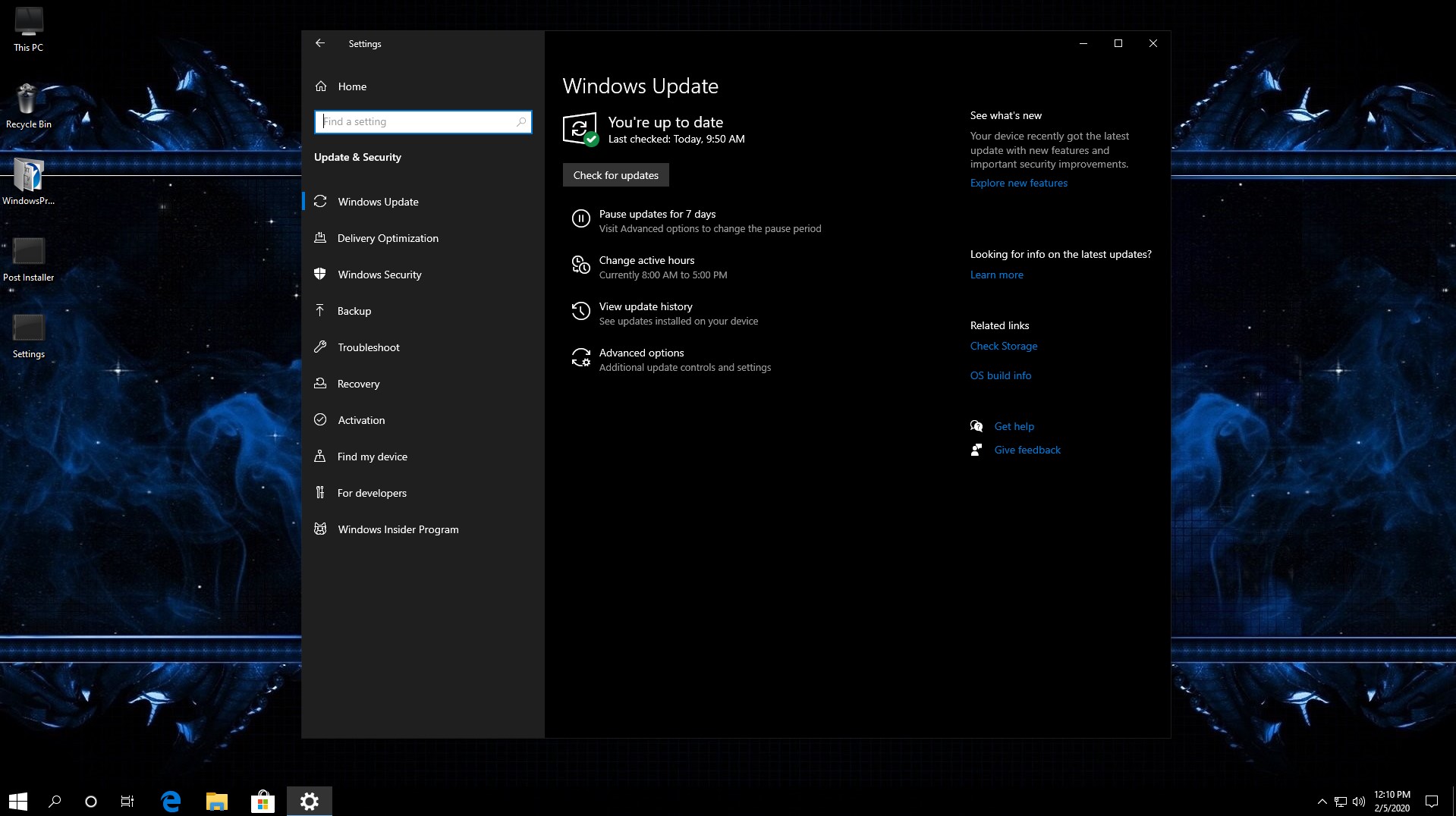The width and height of the screenshot is (1456, 816).
Task: Click the Check for updates button
Action: tap(616, 175)
